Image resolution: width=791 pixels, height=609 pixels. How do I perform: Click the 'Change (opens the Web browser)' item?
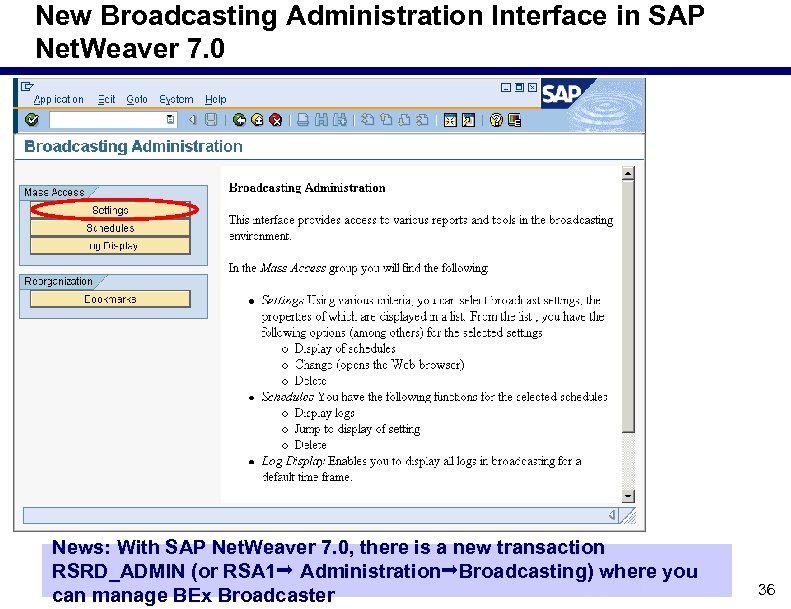pos(379,364)
